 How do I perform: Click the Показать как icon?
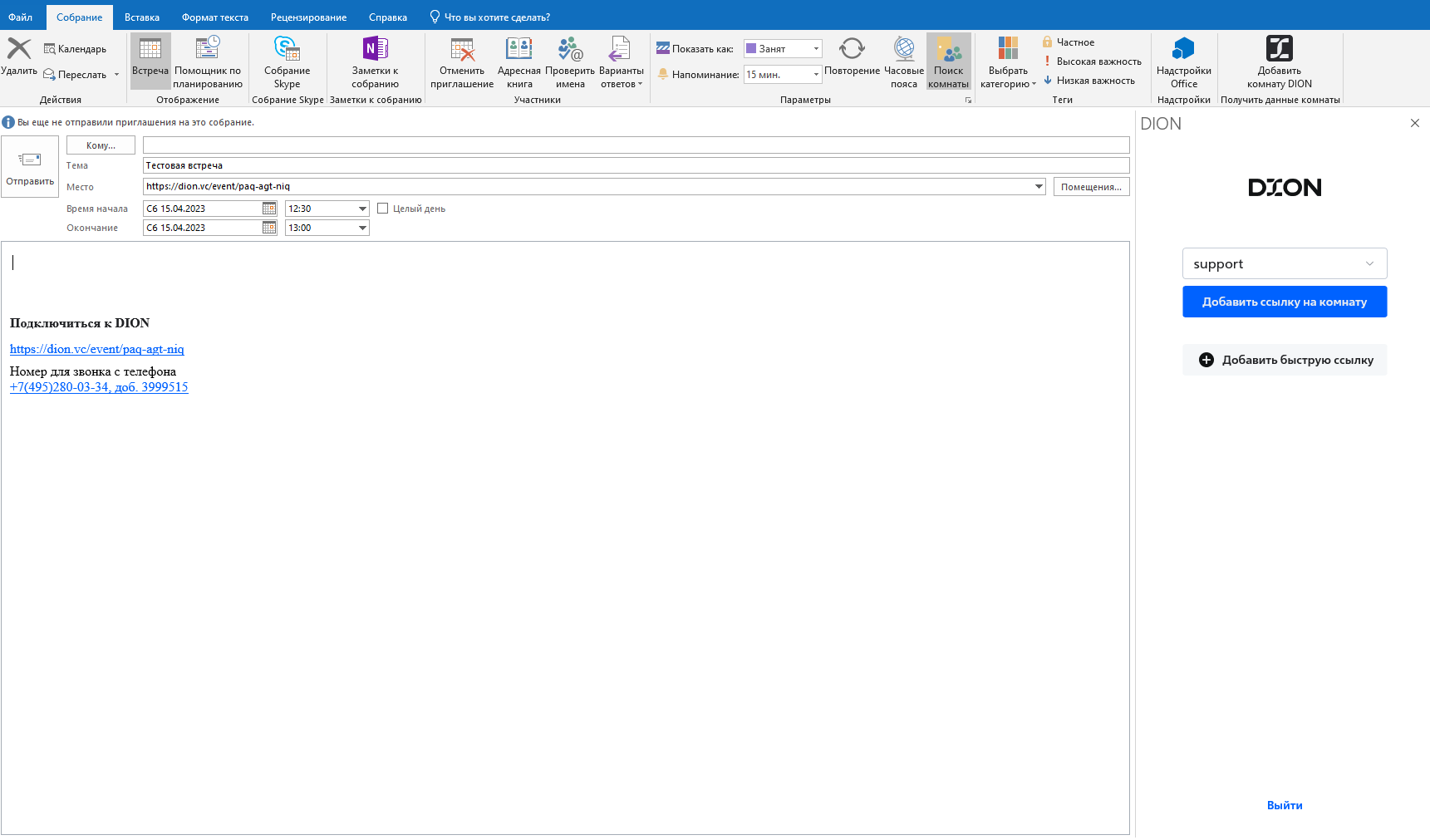[663, 49]
